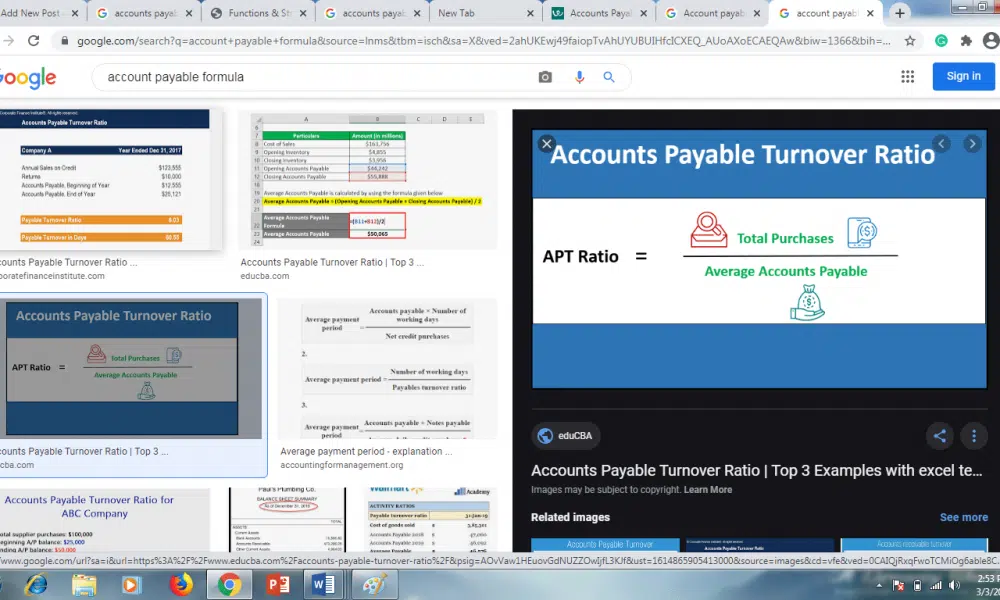Viewport: 1000px width, 600px height.
Task: Open the Google apps grid
Action: coord(908,77)
